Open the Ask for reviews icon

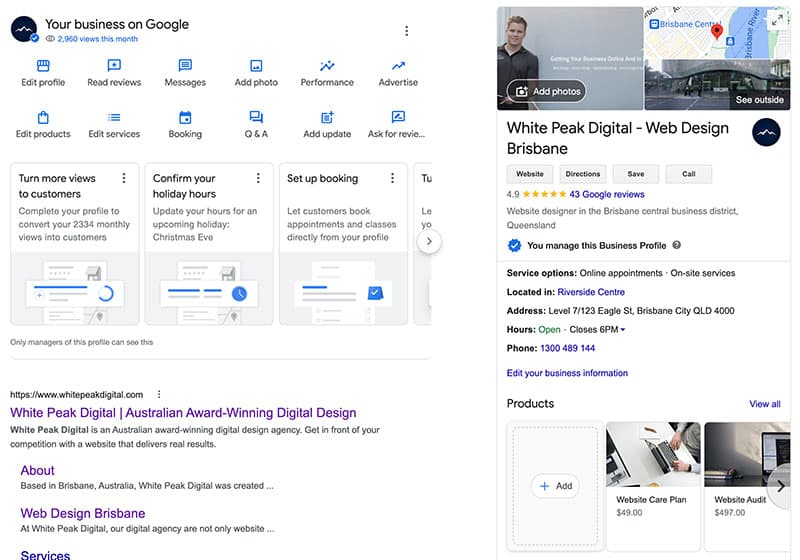point(398,117)
